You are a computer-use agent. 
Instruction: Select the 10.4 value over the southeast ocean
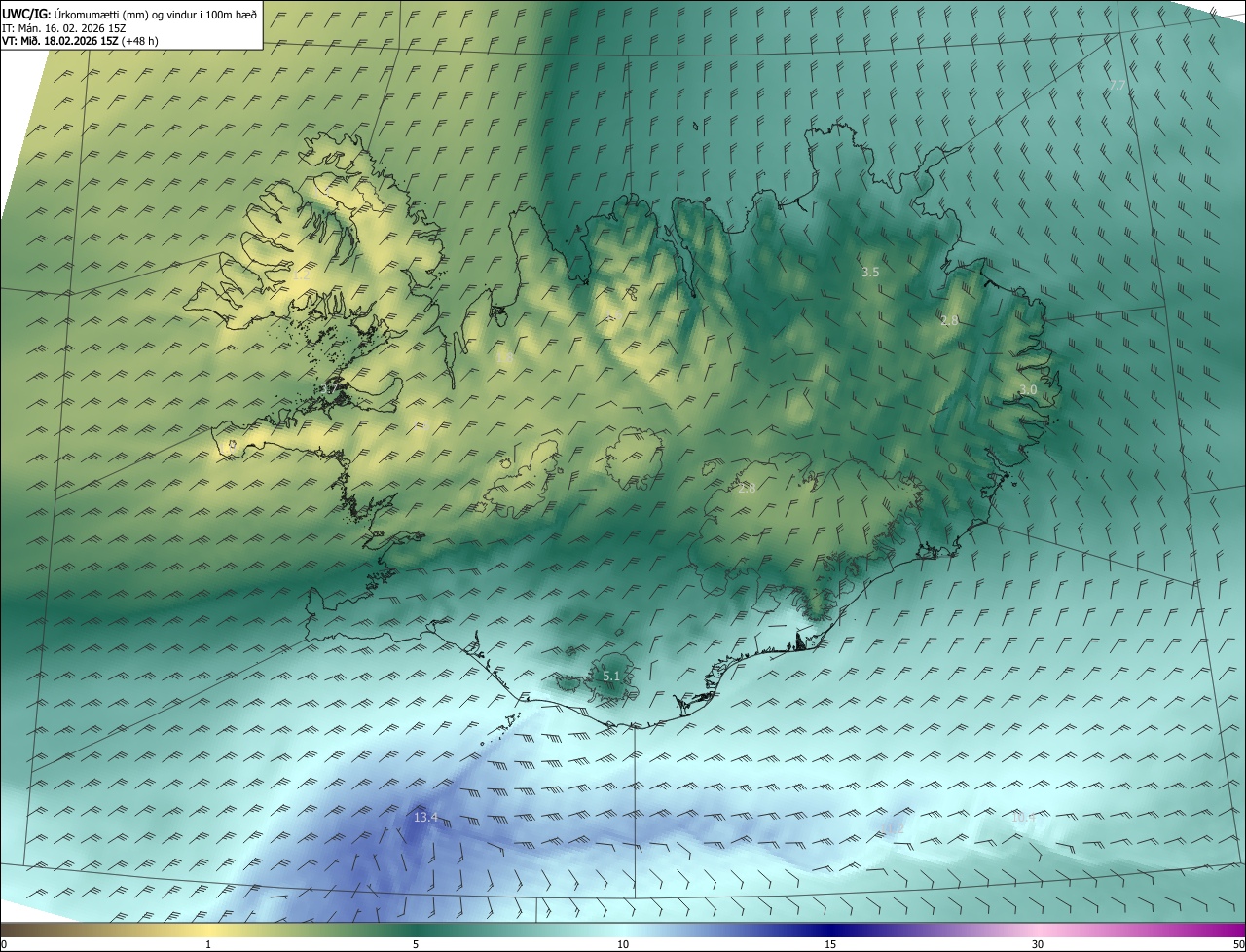tap(1023, 818)
